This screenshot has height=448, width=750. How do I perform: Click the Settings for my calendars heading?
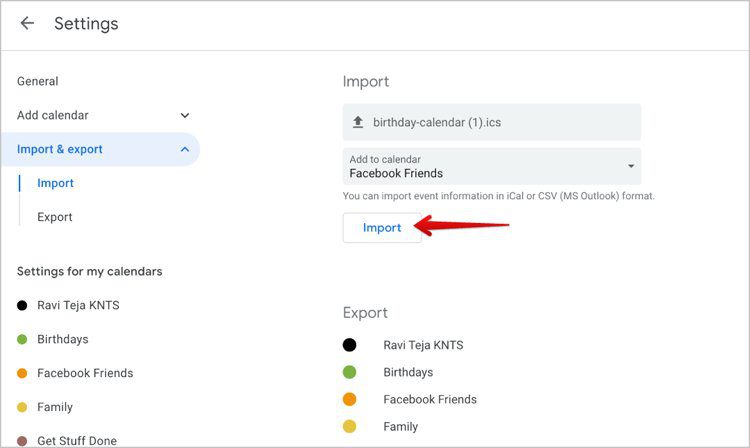[x=89, y=272]
